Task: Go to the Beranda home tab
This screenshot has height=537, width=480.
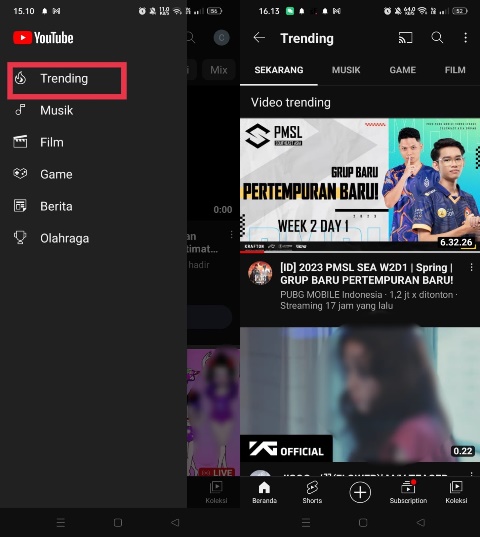Action: (x=264, y=492)
